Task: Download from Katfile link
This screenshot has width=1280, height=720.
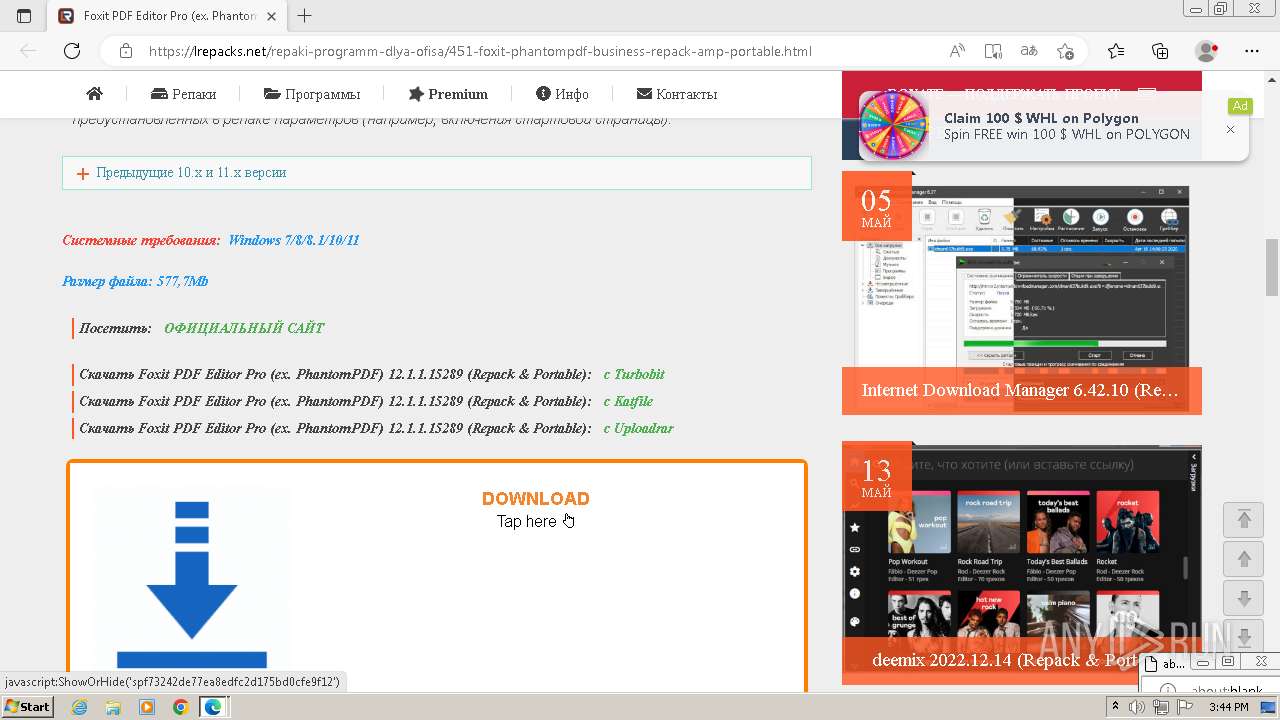Action: 628,401
